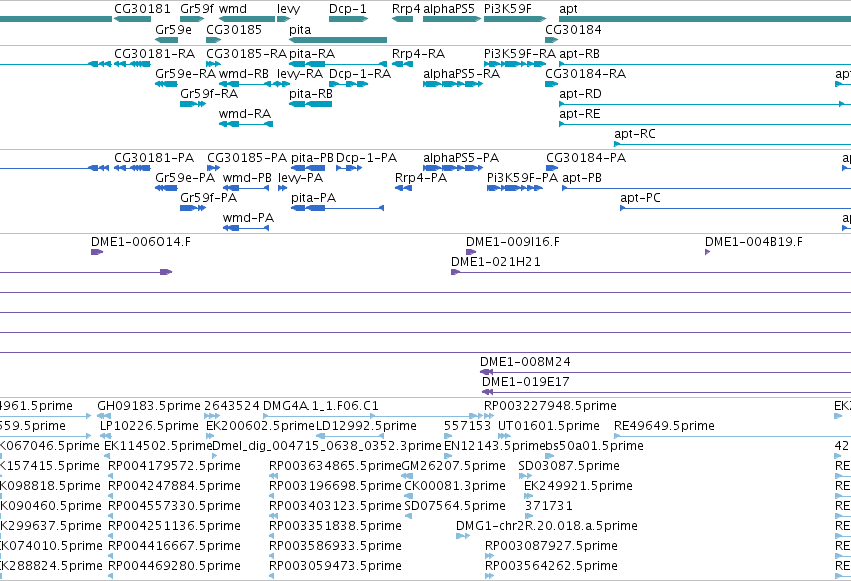Select transcript pita-RA
Image resolution: width=851 pixels, height=581 pixels.
pos(312,54)
